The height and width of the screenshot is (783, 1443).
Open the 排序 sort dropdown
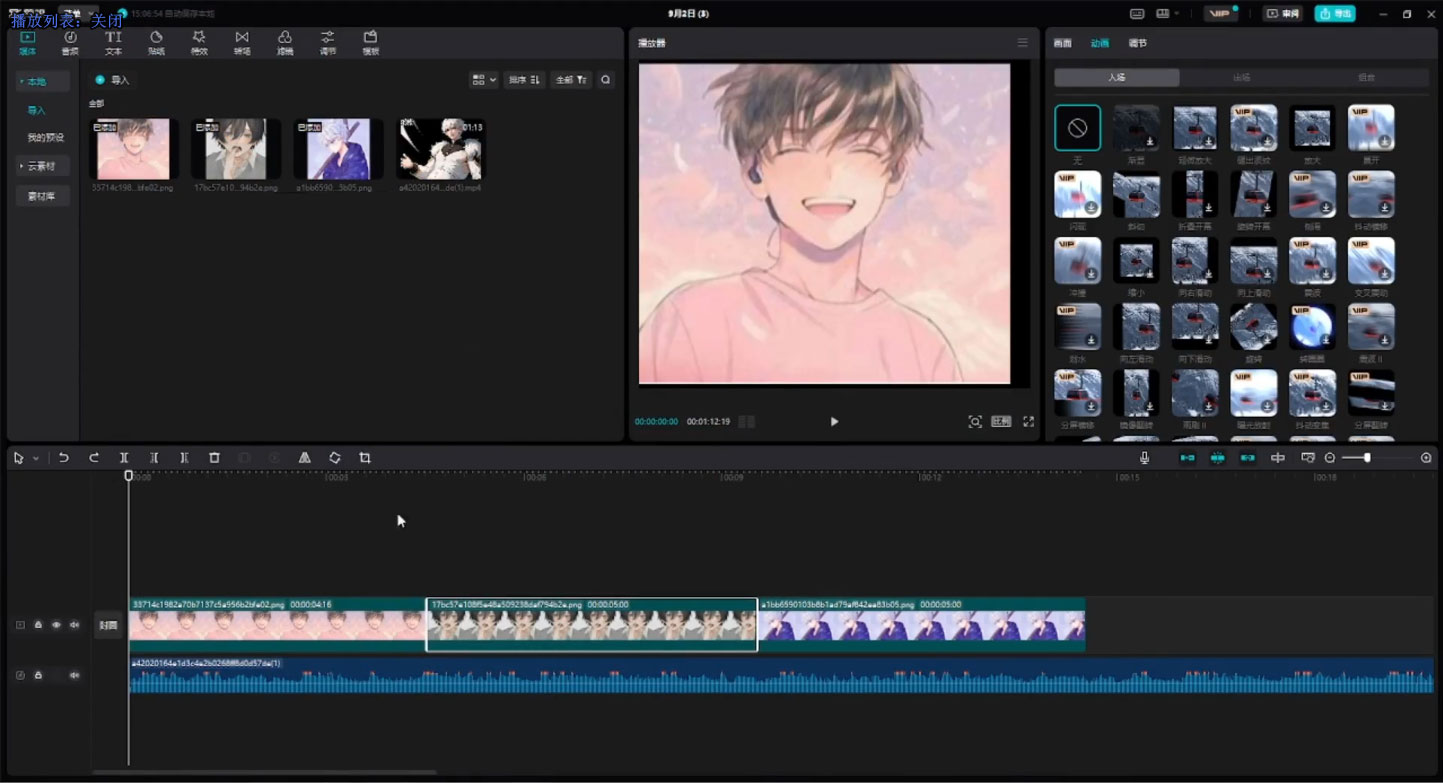coord(524,80)
